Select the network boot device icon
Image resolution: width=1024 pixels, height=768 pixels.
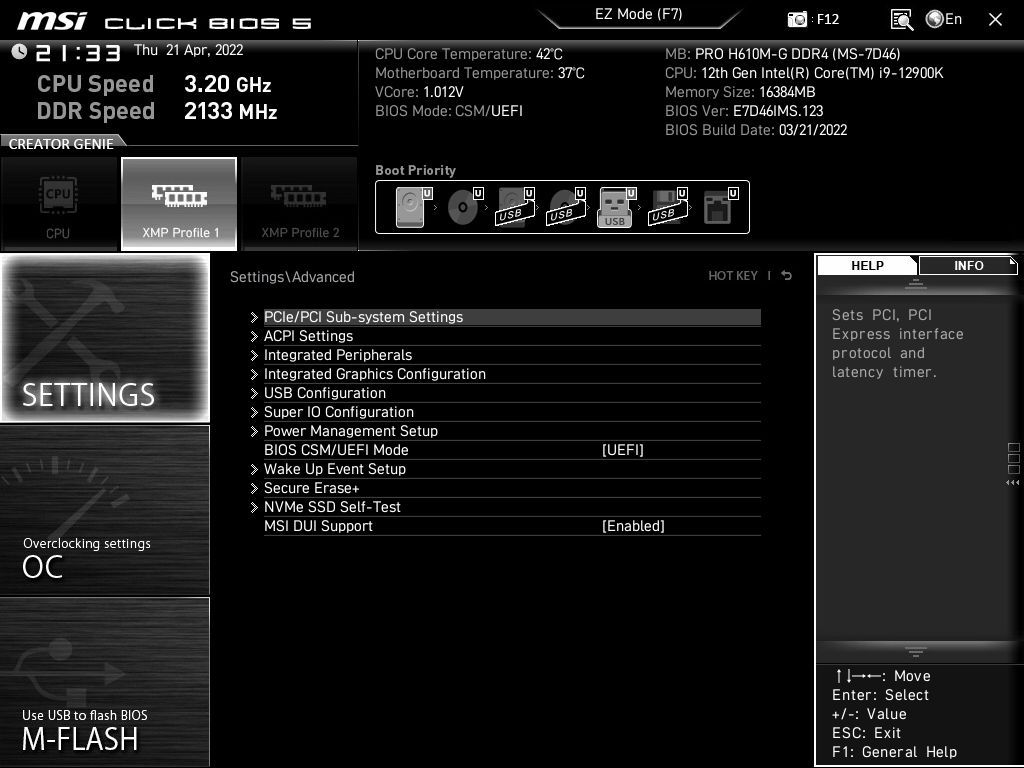[x=720, y=206]
